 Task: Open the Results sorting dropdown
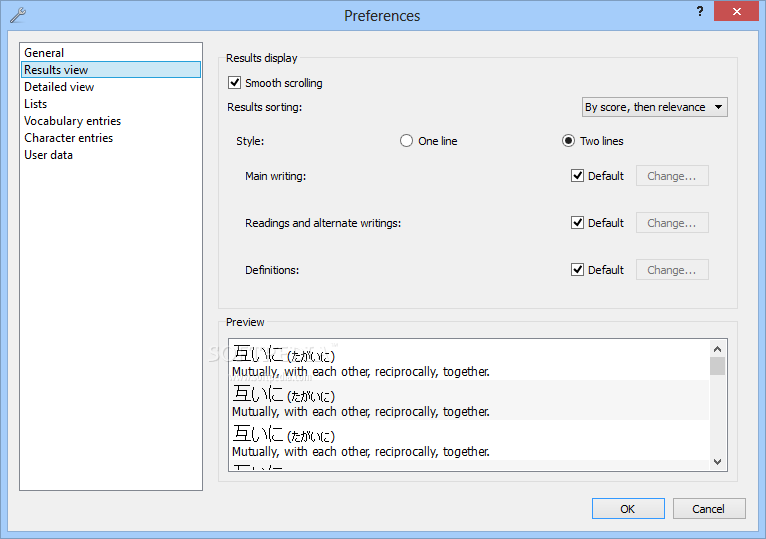pos(655,107)
